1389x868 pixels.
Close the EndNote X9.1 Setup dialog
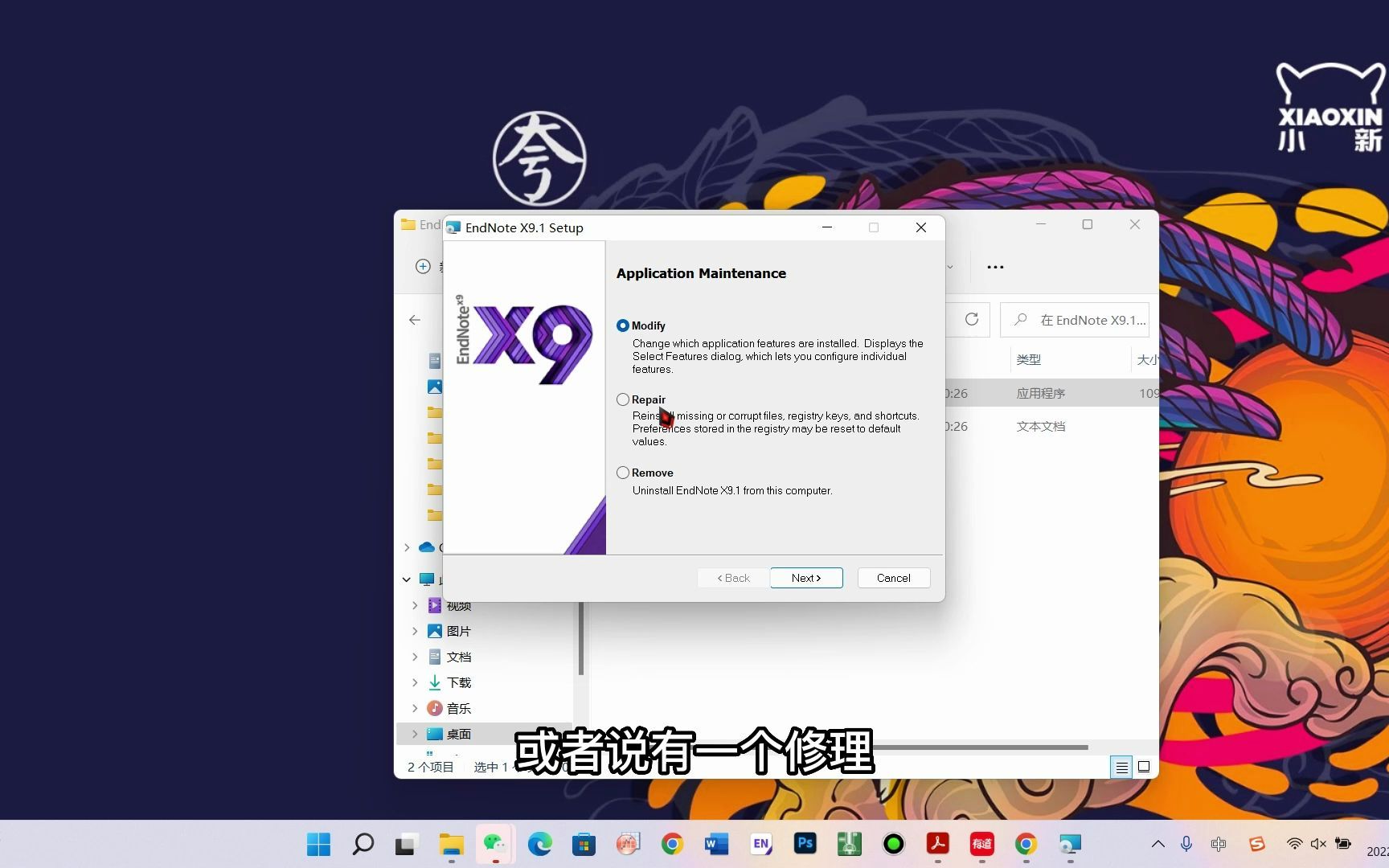coord(921,227)
